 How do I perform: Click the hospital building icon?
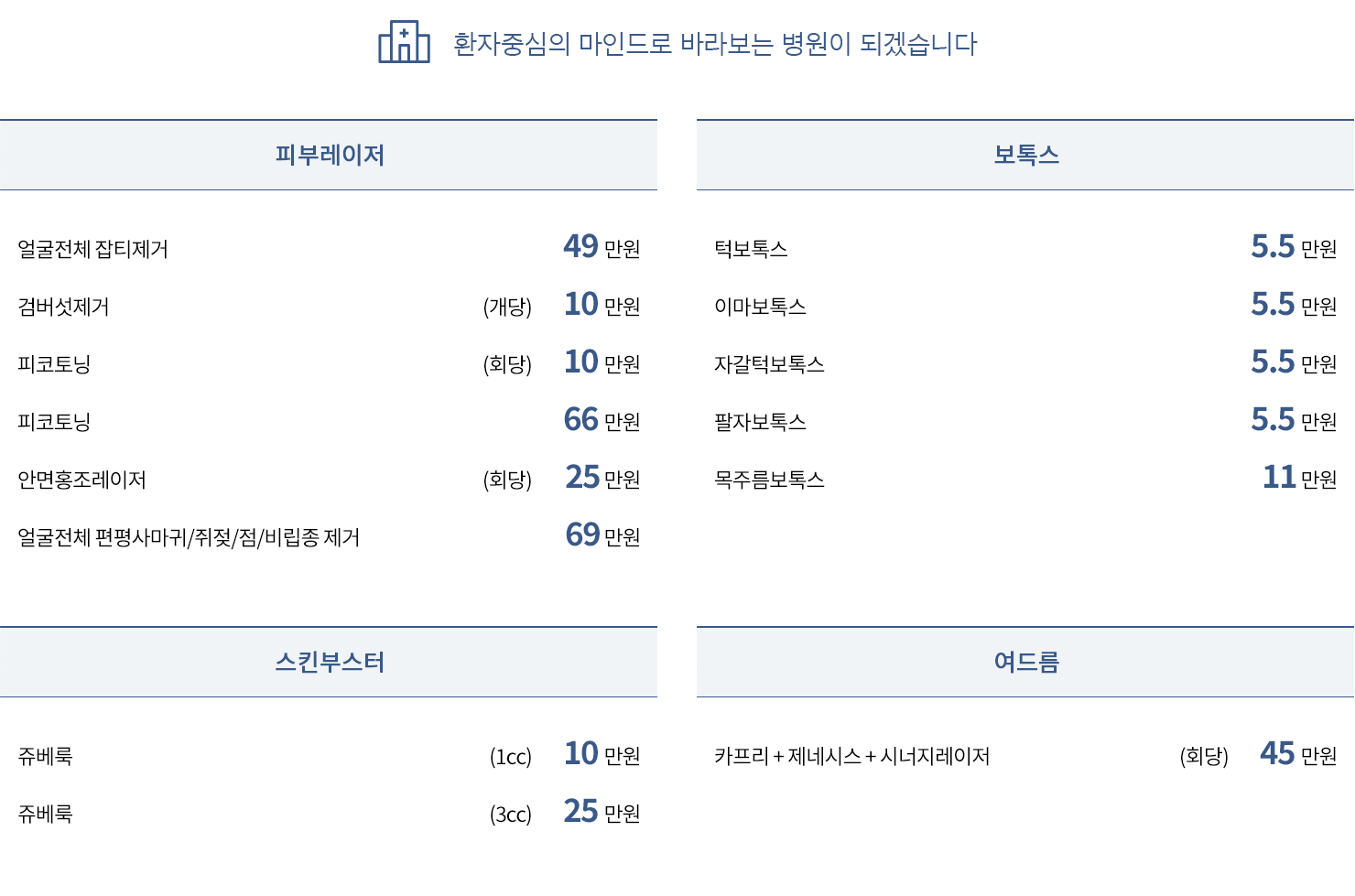[404, 42]
